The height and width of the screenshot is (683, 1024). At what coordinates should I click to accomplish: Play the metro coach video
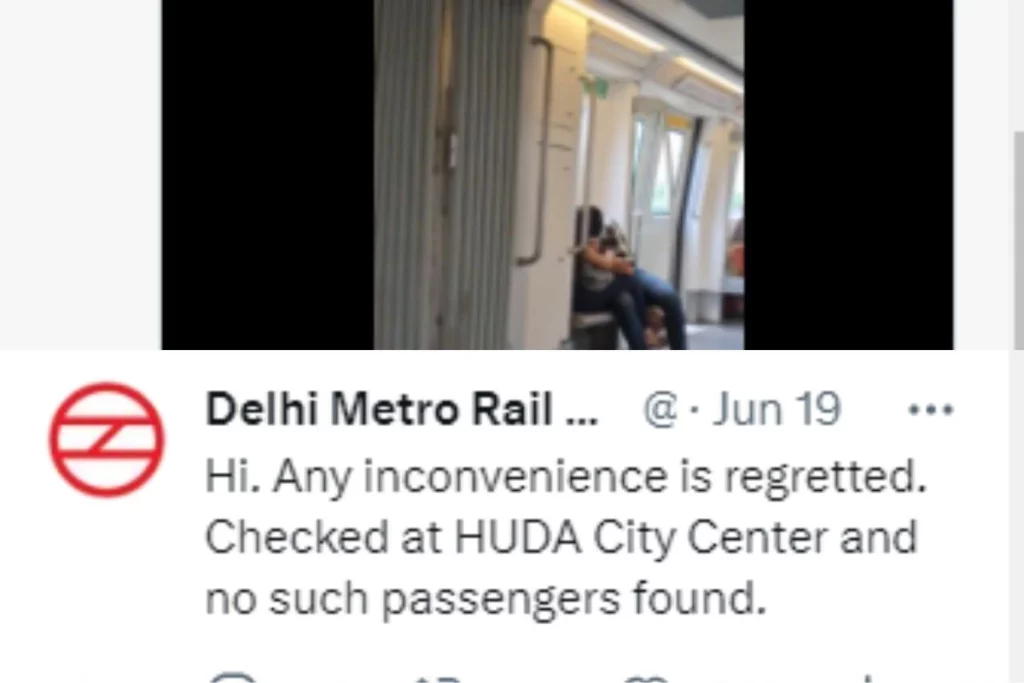[x=558, y=174]
